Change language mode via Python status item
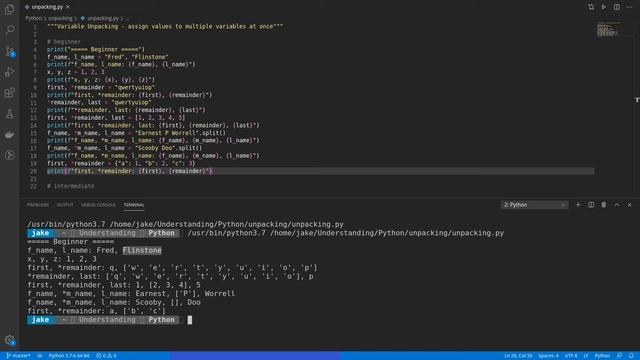 [x=602, y=356]
